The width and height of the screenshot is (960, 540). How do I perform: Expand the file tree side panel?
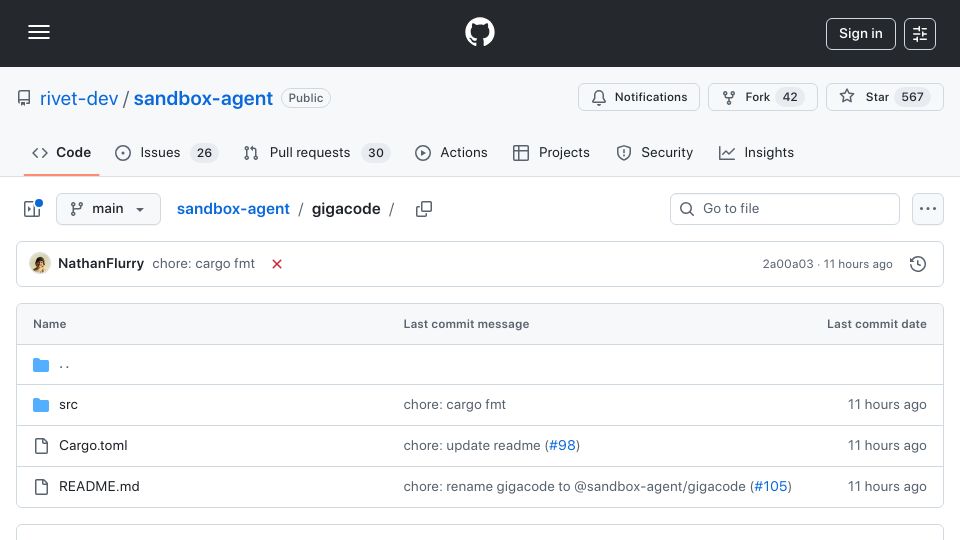(32, 209)
